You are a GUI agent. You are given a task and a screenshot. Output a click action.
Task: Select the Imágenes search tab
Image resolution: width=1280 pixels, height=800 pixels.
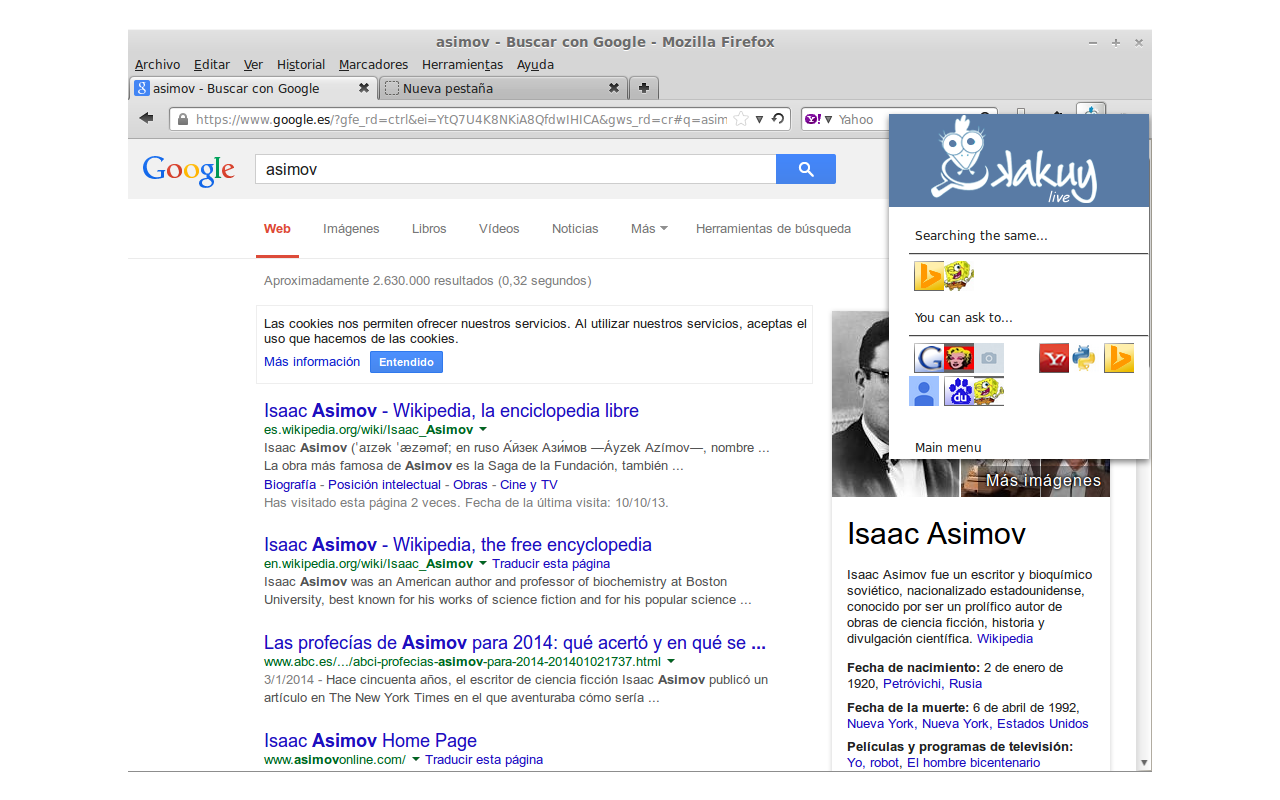[x=351, y=229]
